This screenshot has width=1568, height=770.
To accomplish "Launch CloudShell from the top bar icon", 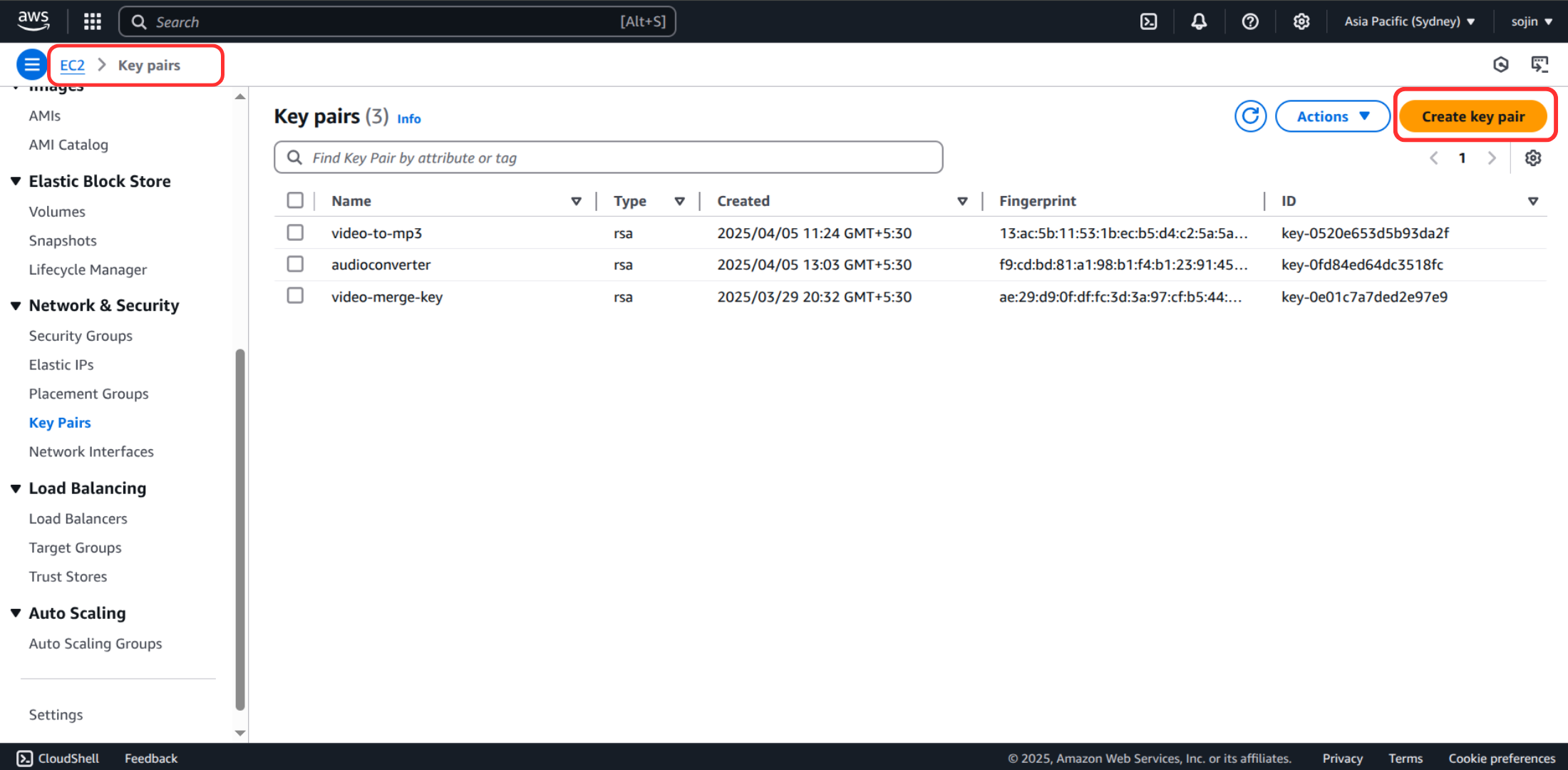I will pyautogui.click(x=1149, y=21).
